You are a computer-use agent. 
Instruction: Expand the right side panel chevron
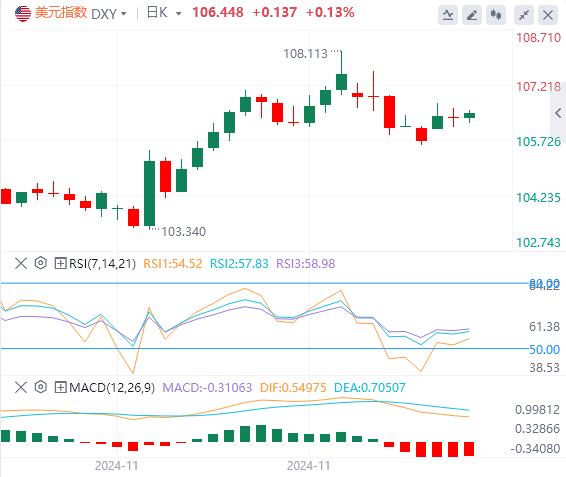tap(558, 113)
